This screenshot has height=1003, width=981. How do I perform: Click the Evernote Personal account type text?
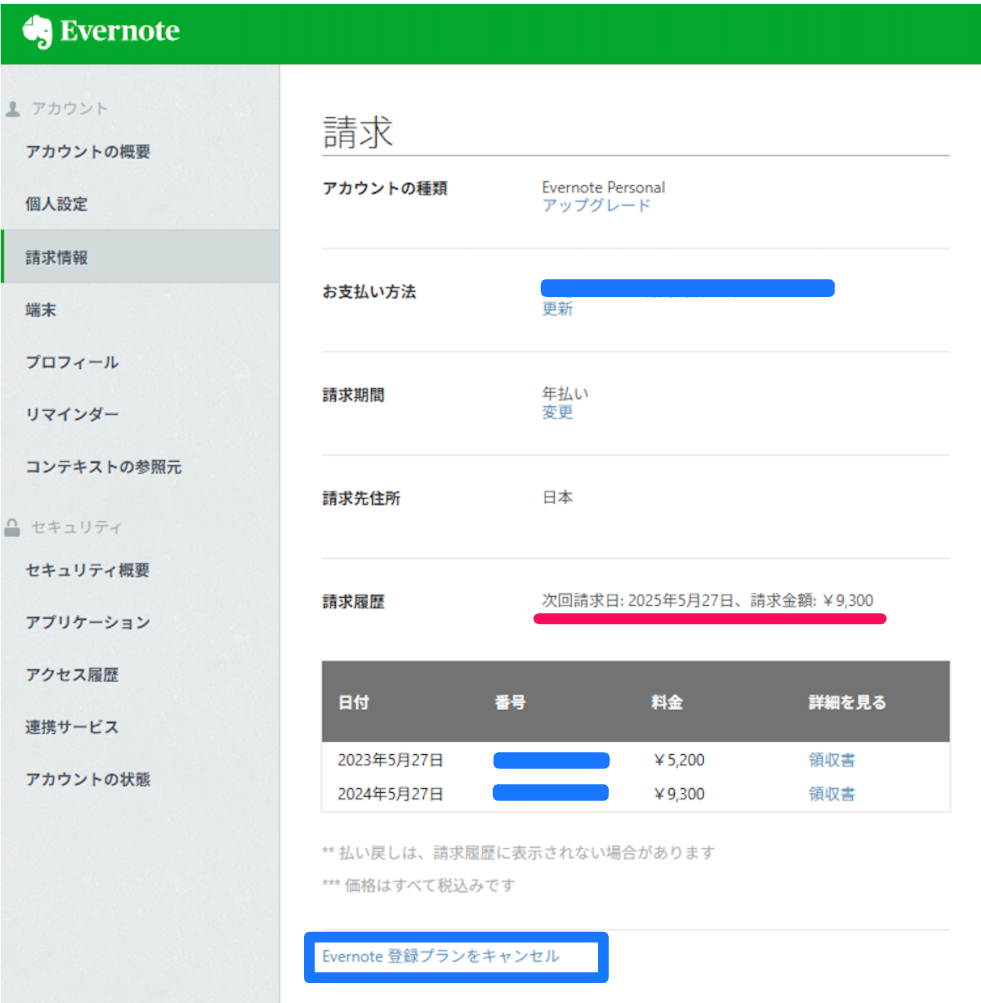tap(603, 187)
